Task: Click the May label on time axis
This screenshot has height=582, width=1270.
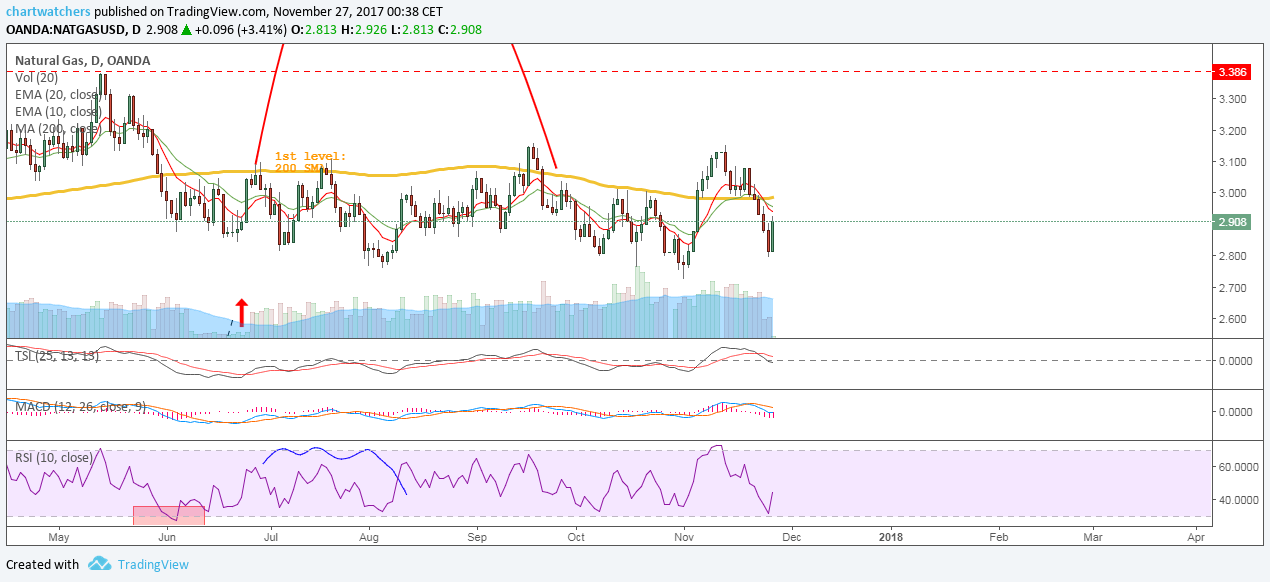Action: point(58,537)
